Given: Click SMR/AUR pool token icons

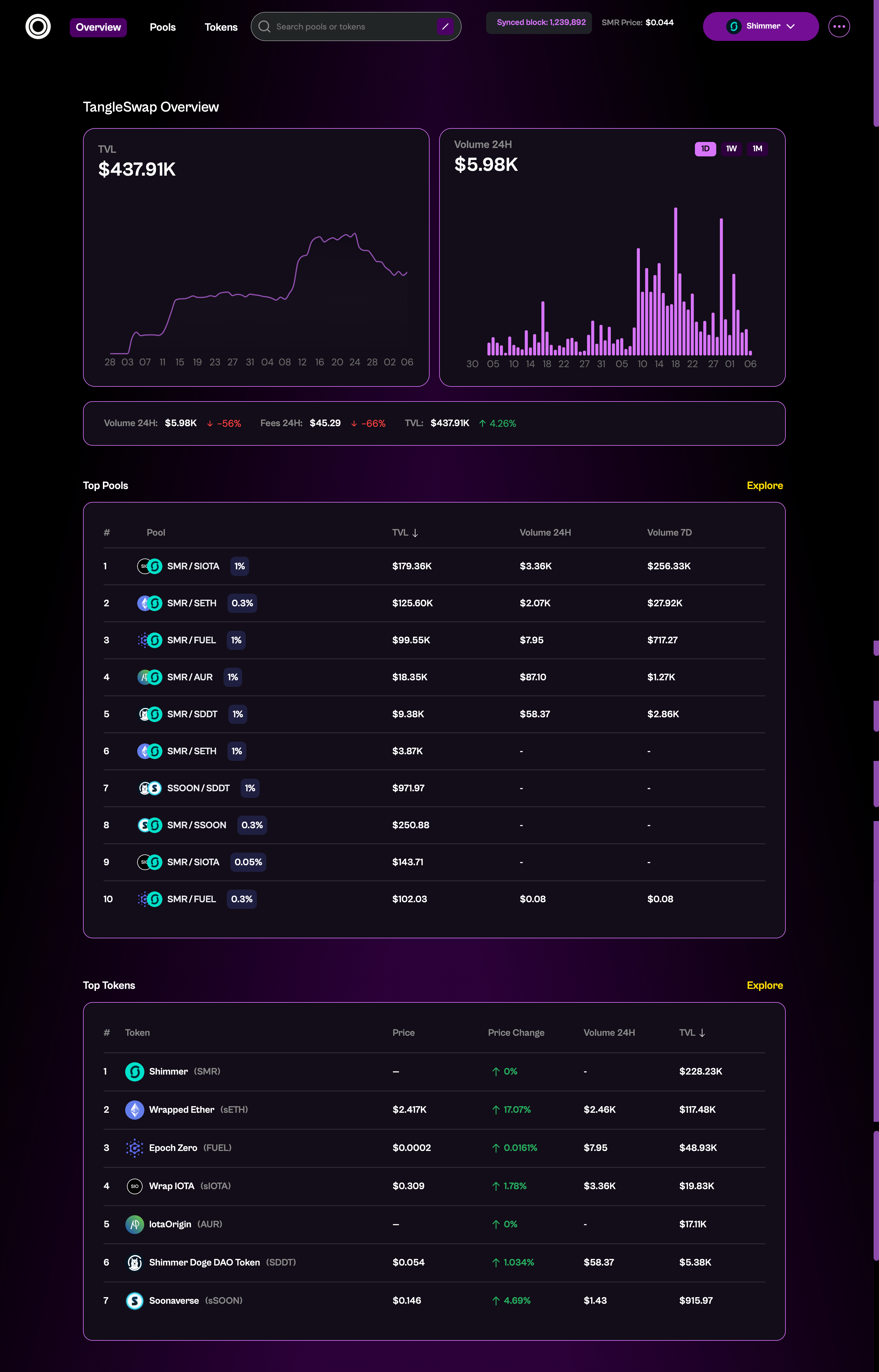Looking at the screenshot, I should pos(150,677).
